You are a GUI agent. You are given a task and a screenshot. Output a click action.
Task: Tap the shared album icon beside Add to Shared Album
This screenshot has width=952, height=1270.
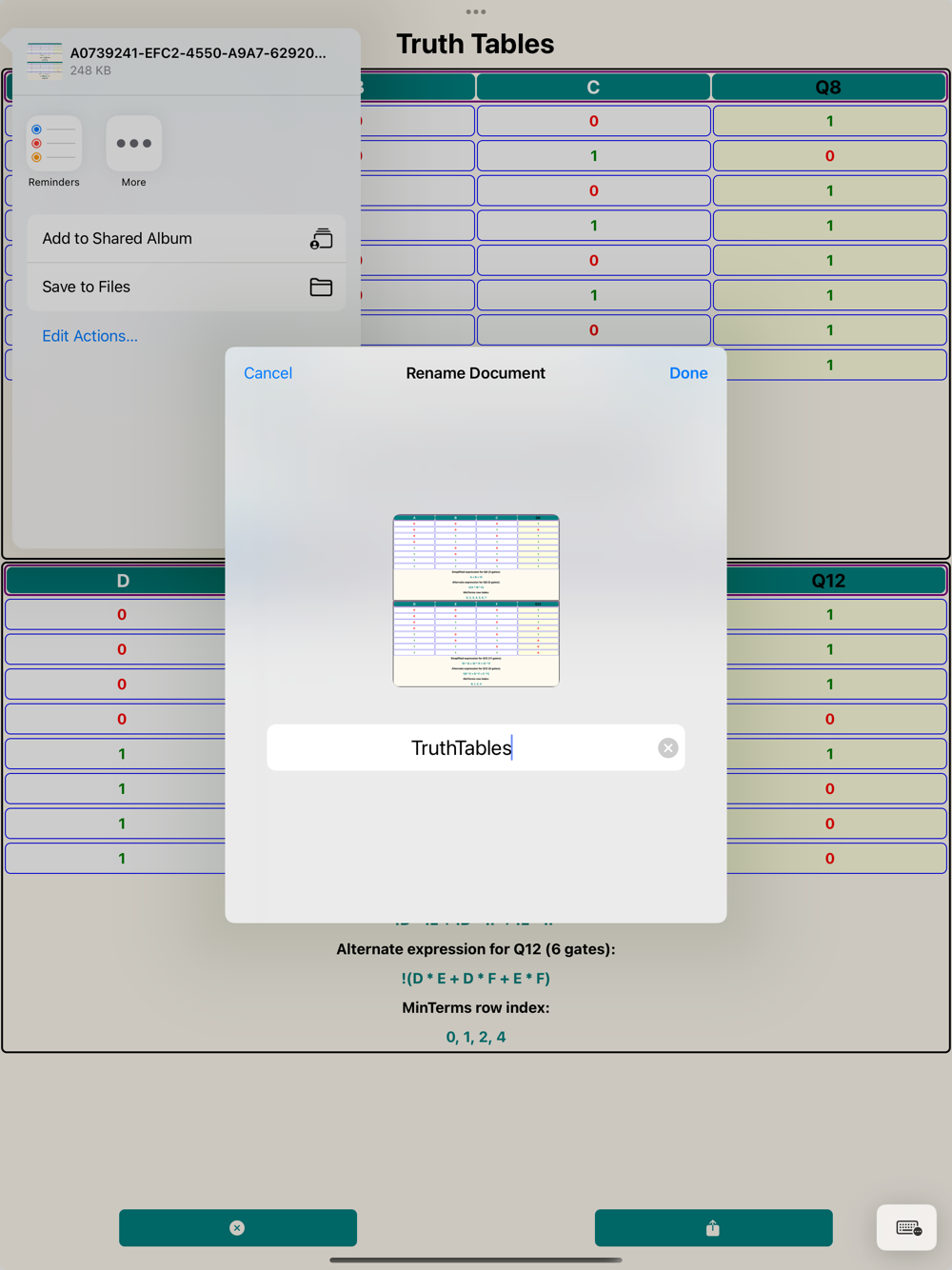tap(321, 239)
